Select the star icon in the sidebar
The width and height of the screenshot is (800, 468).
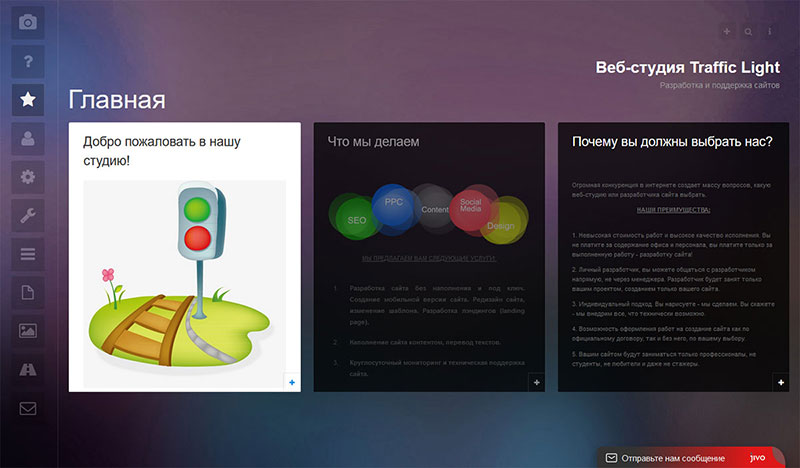[28, 100]
